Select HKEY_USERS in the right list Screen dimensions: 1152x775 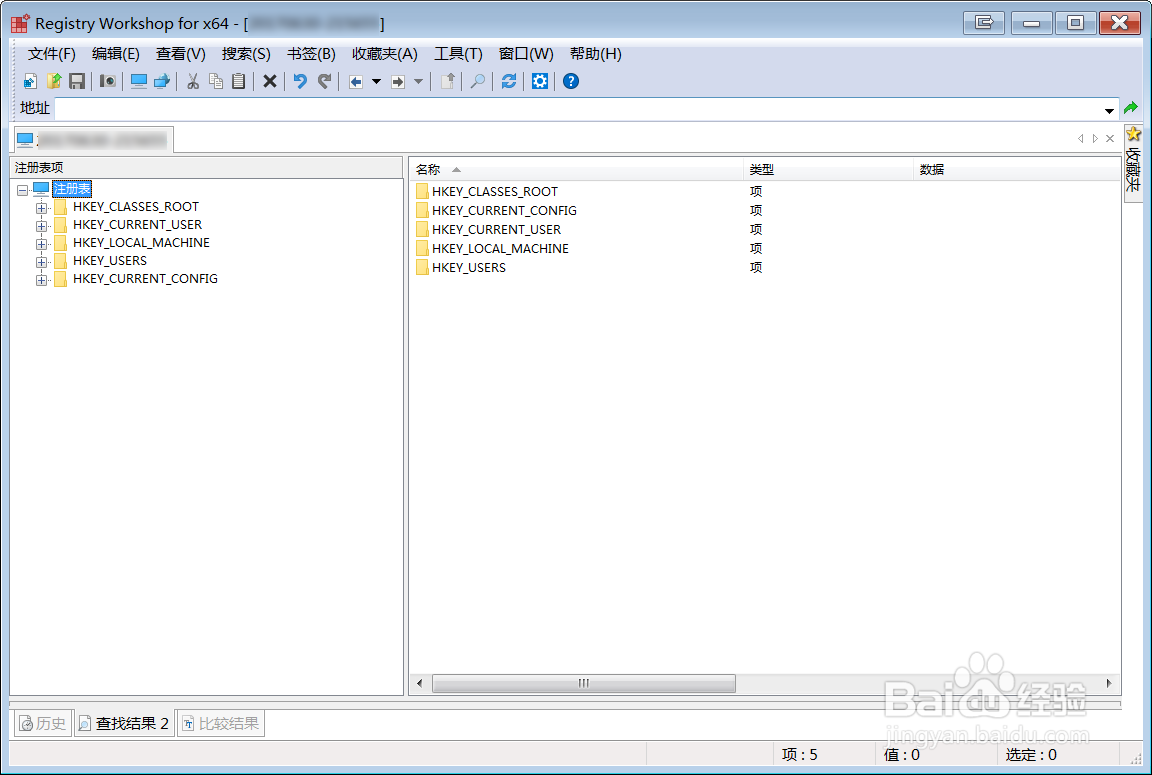[469, 267]
